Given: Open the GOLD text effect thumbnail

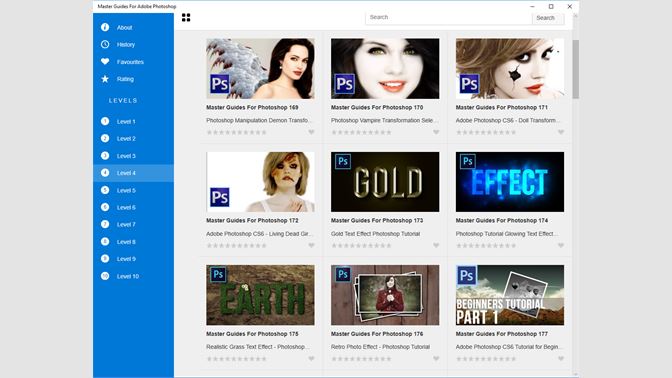Looking at the screenshot, I should click(x=385, y=182).
